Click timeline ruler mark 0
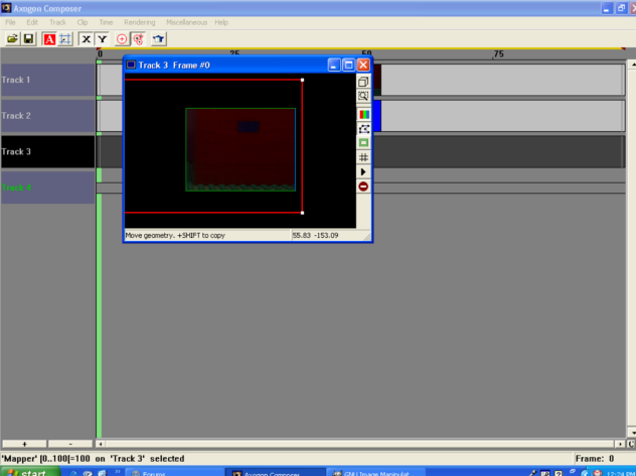This screenshot has height=476, width=636. point(100,54)
